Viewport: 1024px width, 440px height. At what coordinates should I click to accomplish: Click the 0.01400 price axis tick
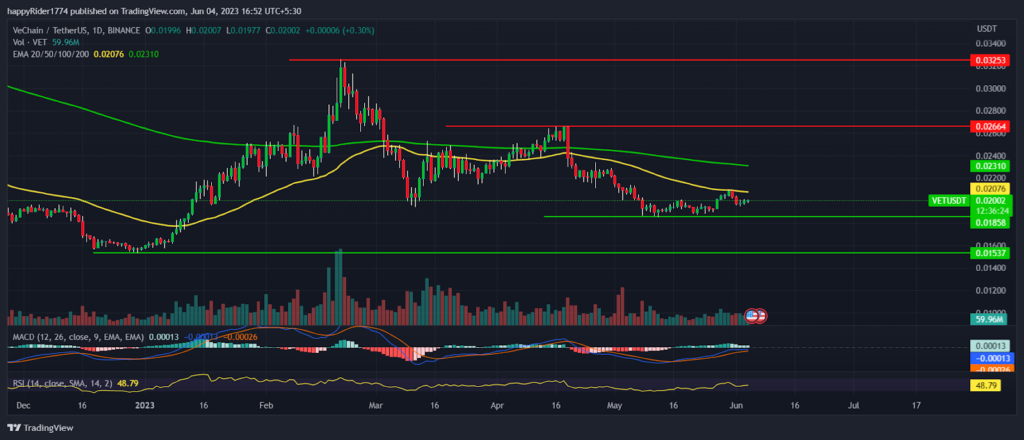tap(989, 268)
